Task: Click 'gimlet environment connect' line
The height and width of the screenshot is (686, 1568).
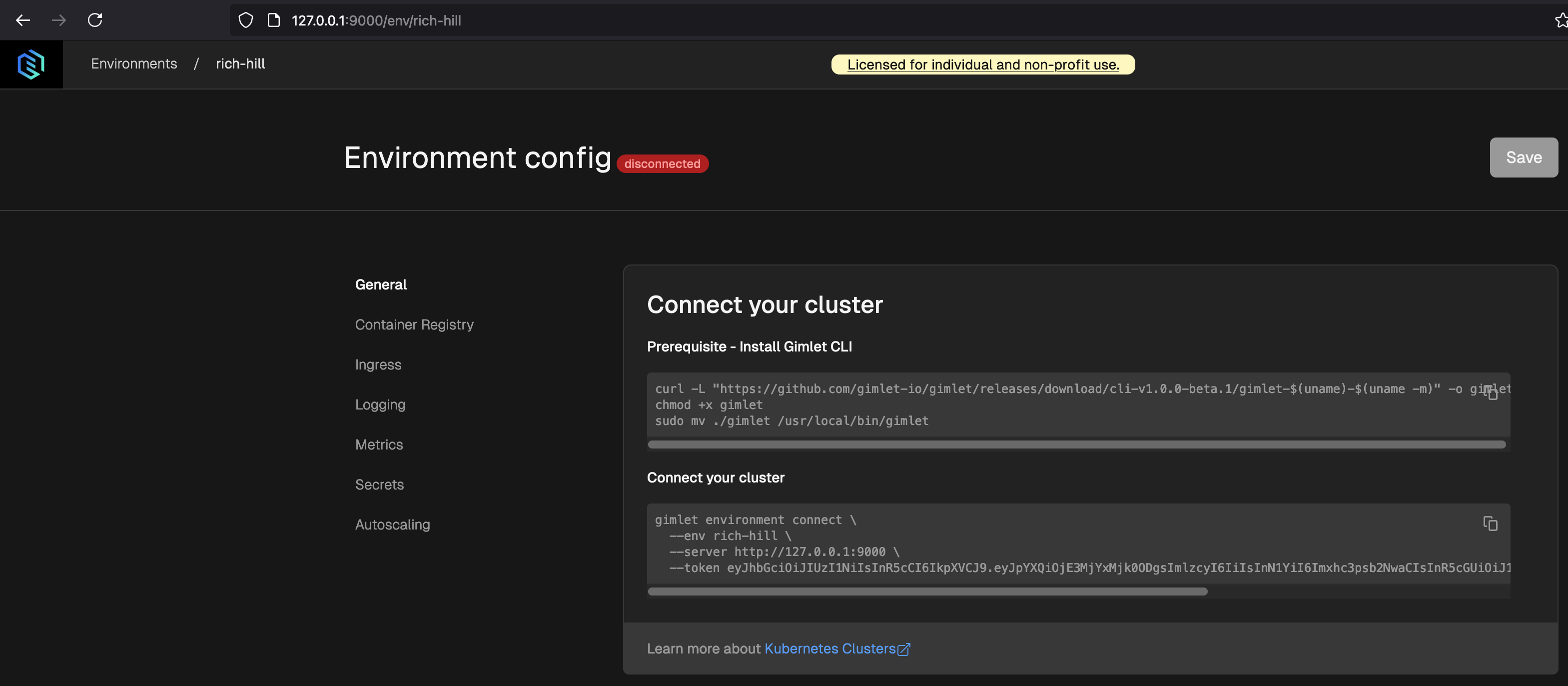Action: pyautogui.click(x=756, y=519)
